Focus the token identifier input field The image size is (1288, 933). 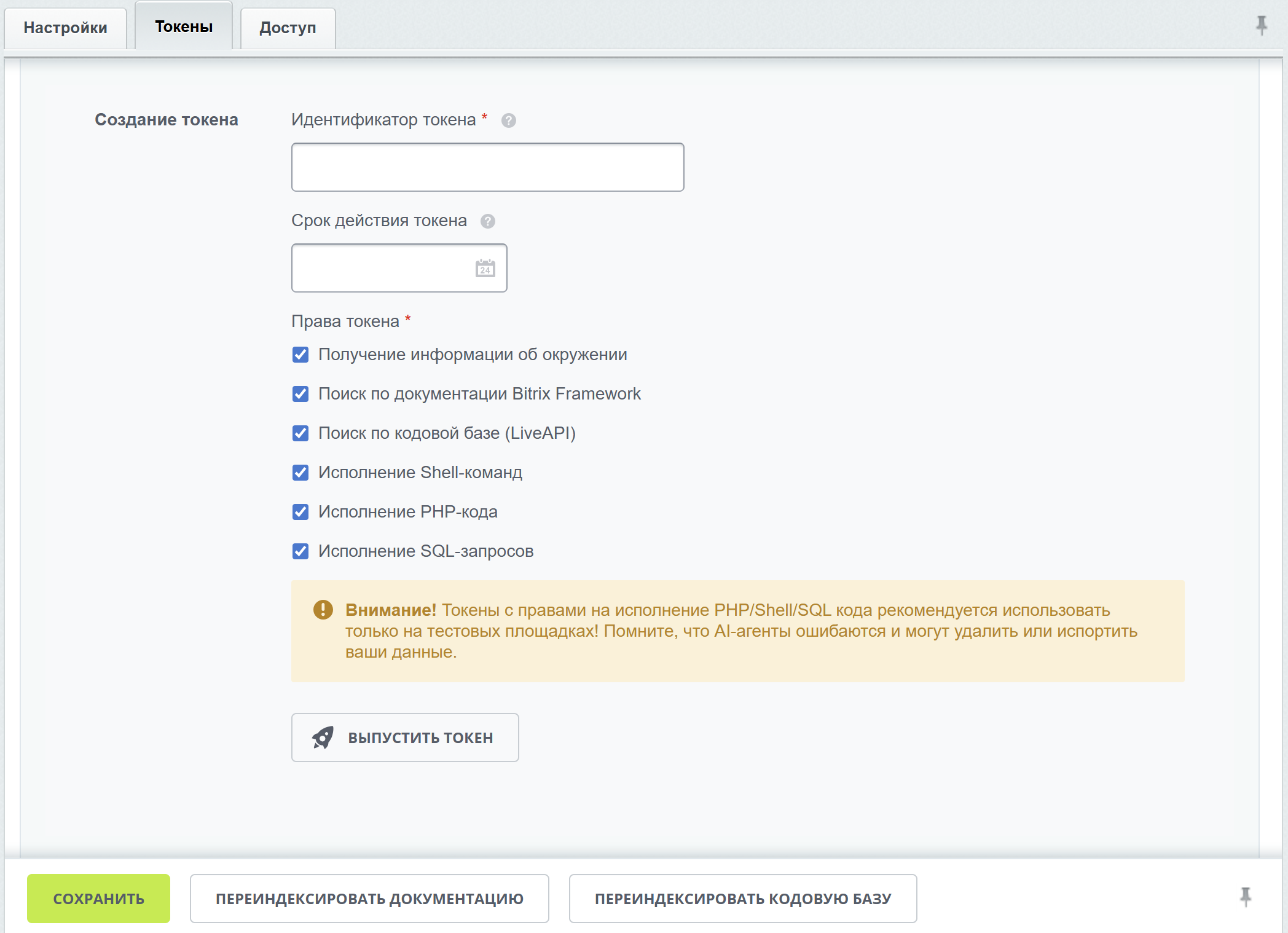point(487,167)
